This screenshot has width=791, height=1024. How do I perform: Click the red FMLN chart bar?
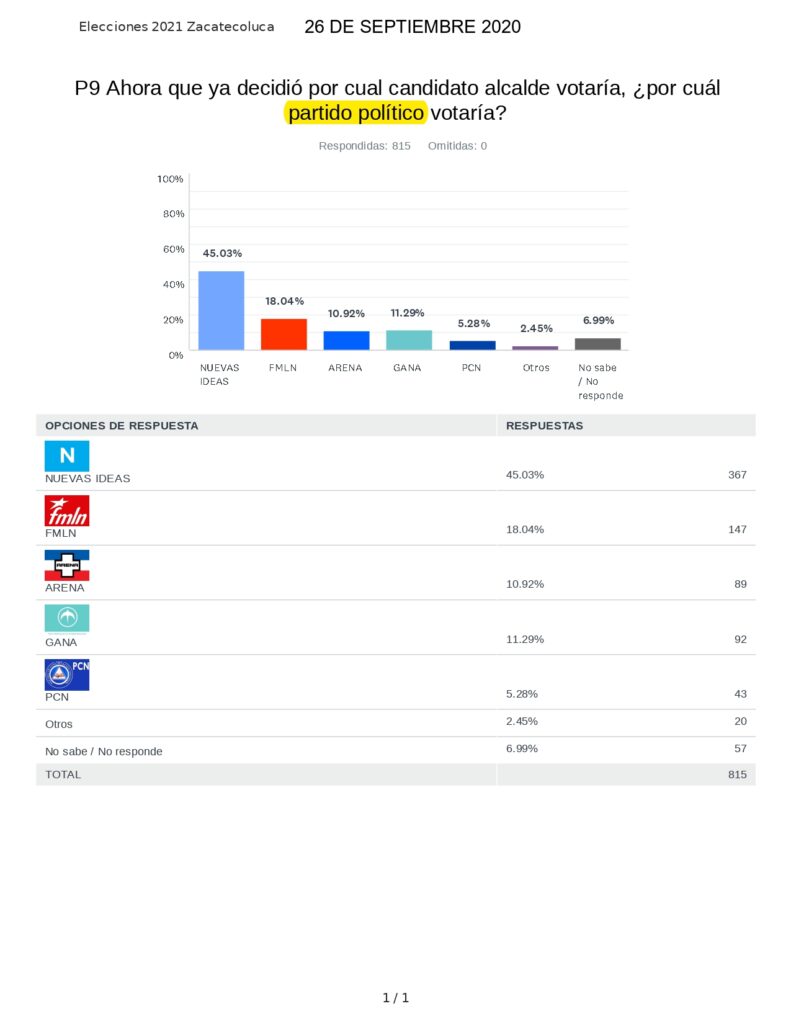(x=284, y=334)
